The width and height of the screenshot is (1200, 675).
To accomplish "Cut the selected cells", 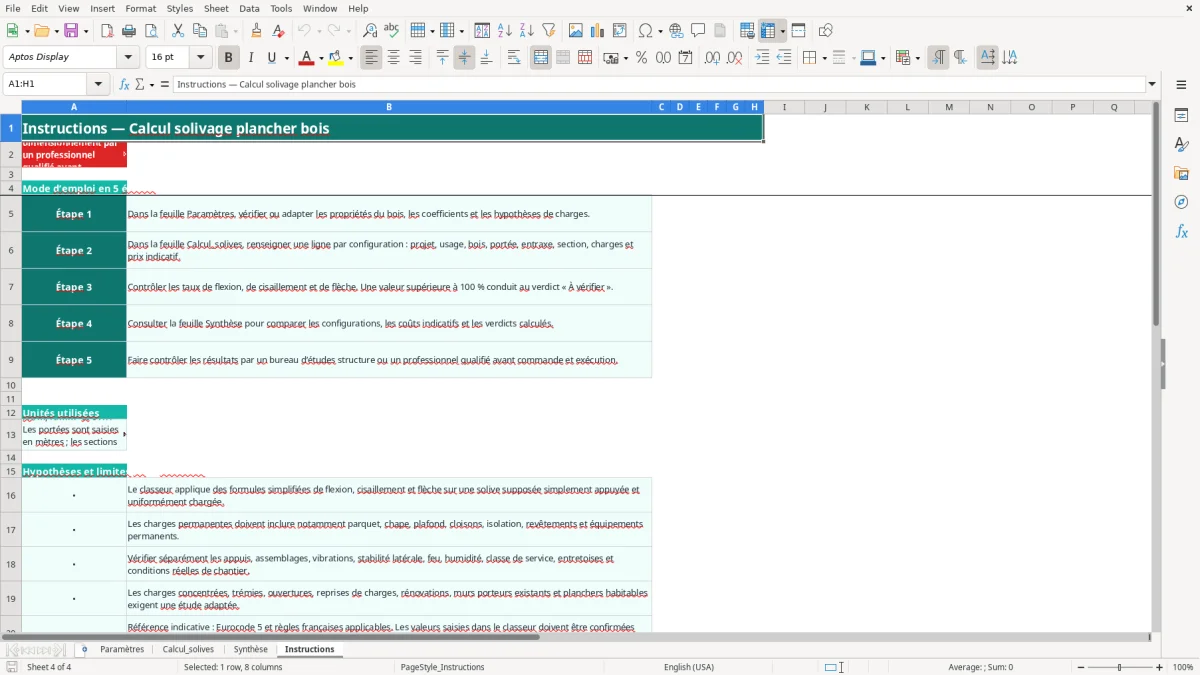I will coord(178,31).
